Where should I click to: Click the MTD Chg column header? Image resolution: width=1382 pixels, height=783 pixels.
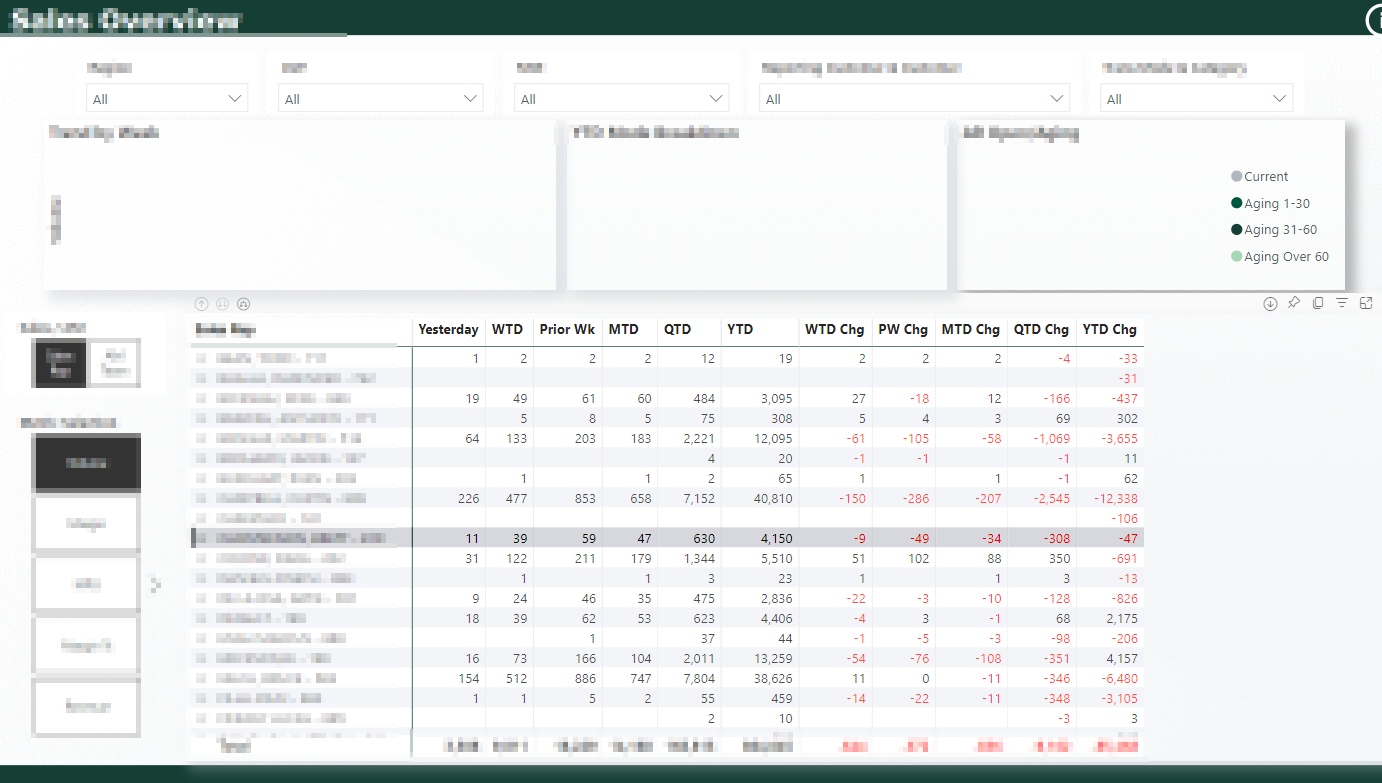pos(971,329)
